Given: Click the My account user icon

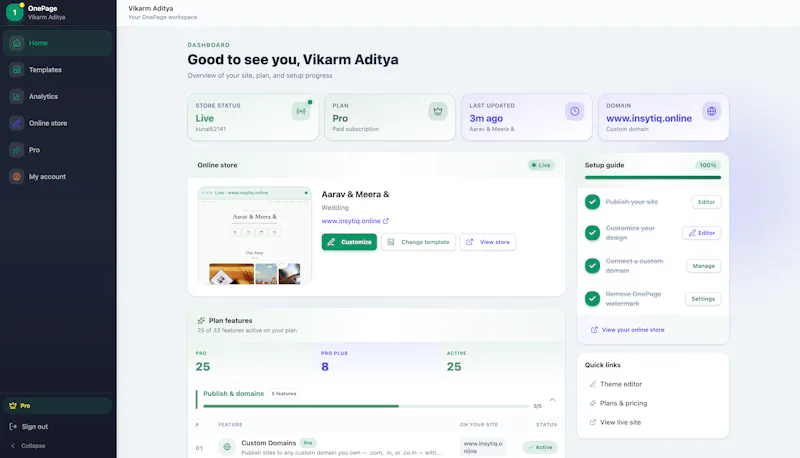Looking at the screenshot, I should (16, 176).
